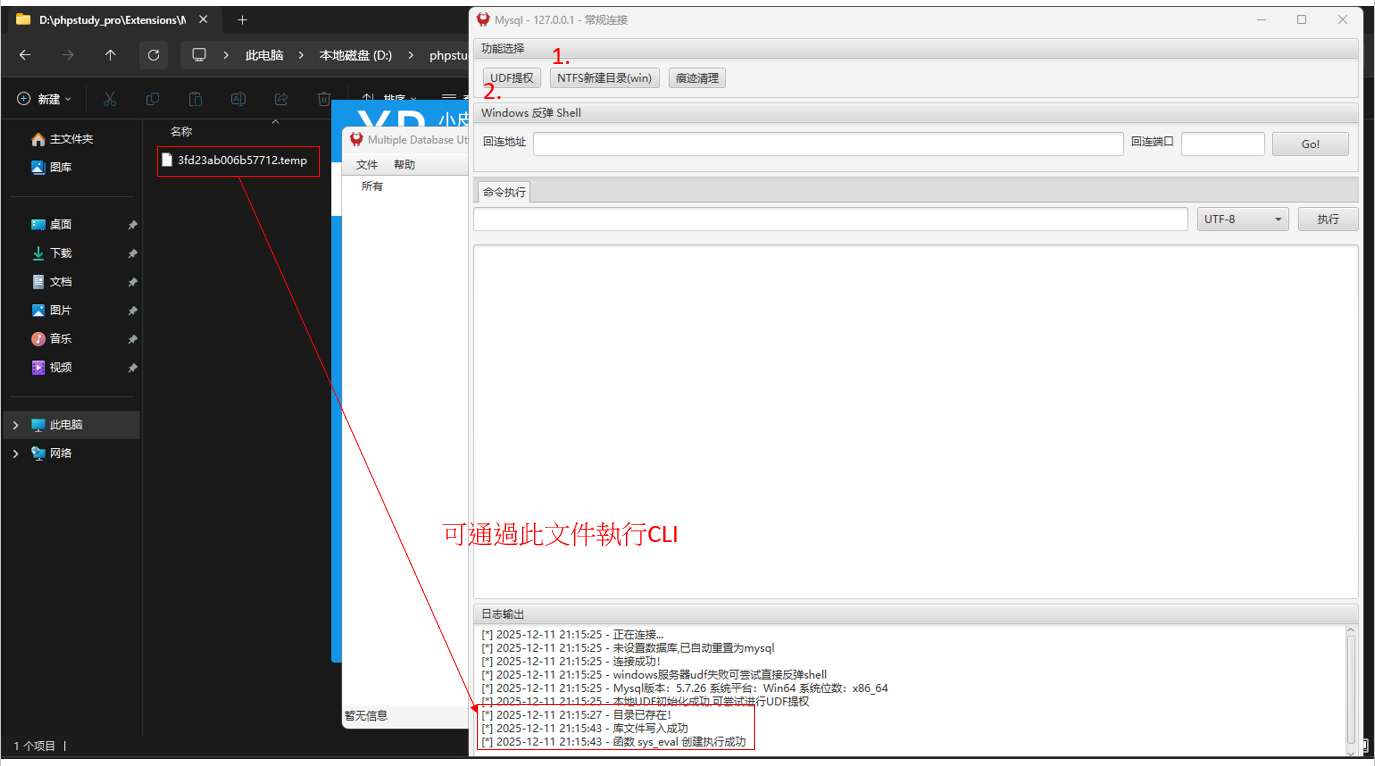Click the 名称 column header
The image size is (1375, 766).
point(181,131)
